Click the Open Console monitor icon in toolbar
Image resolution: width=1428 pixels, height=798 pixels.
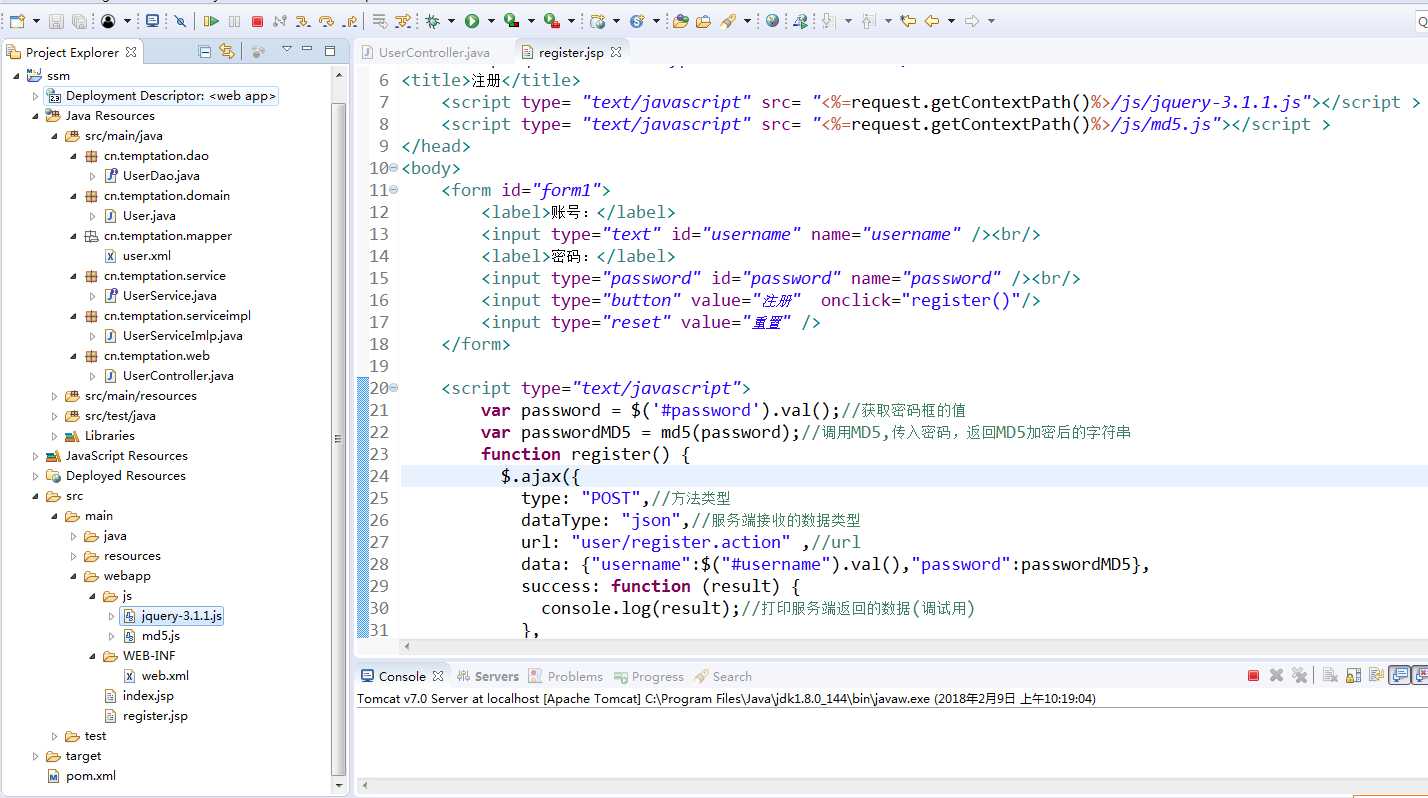pos(152,20)
